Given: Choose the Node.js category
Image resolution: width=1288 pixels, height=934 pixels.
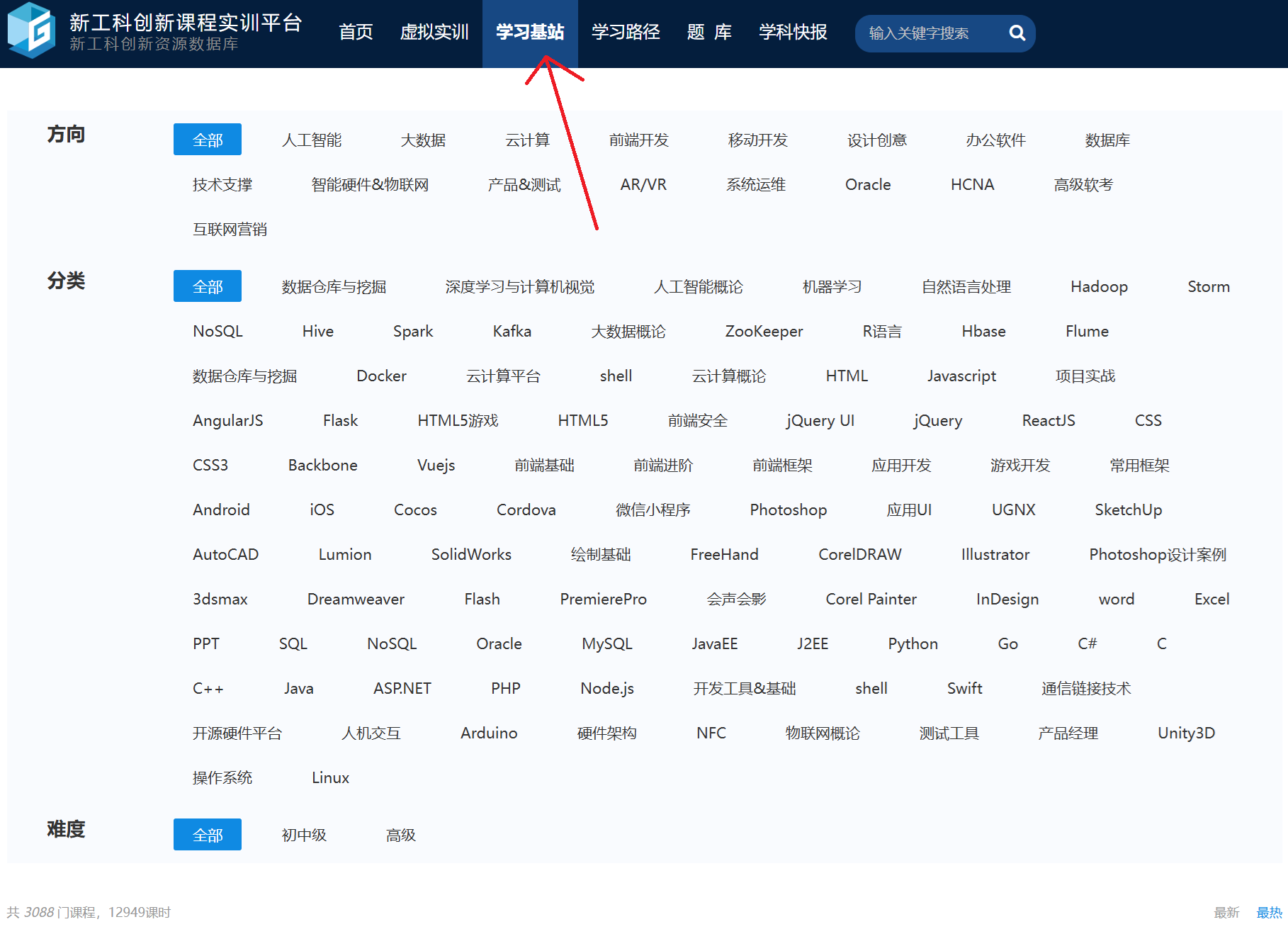Looking at the screenshot, I should 606,688.
